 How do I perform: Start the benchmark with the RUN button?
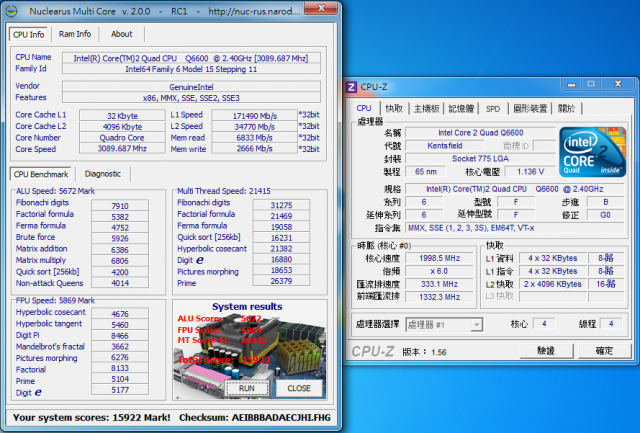point(247,389)
